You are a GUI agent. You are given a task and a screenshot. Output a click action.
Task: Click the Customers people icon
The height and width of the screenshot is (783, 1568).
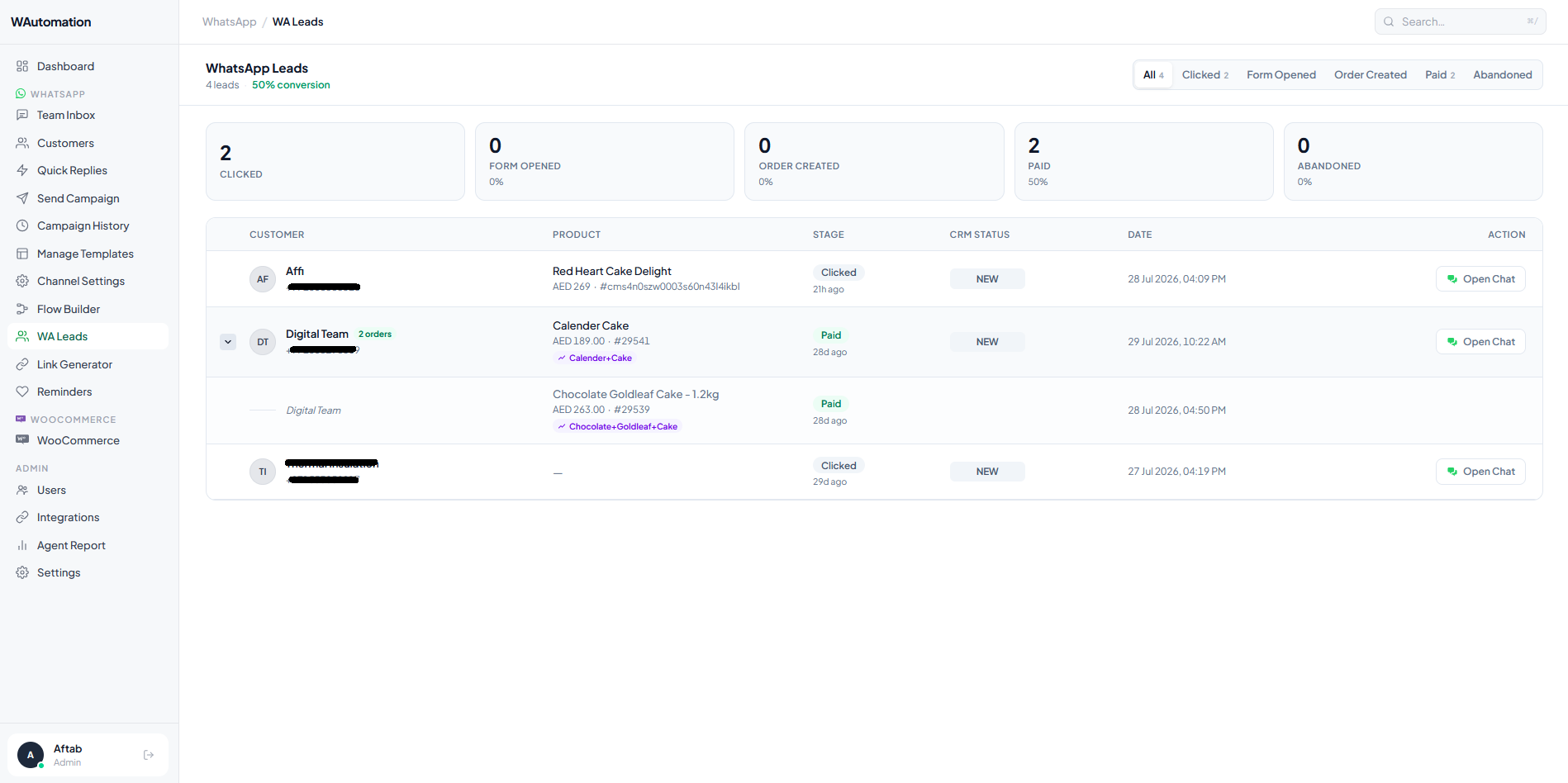click(x=22, y=143)
